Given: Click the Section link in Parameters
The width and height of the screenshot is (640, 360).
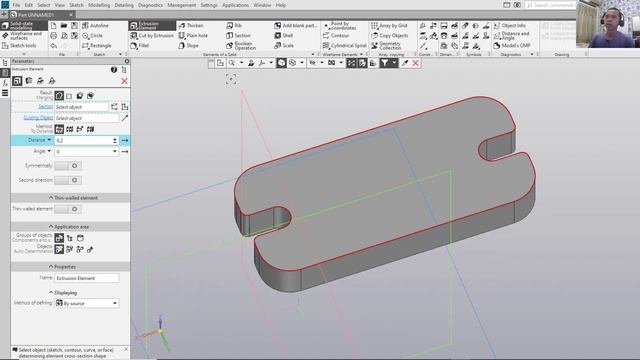Looking at the screenshot, I should click(x=46, y=107).
